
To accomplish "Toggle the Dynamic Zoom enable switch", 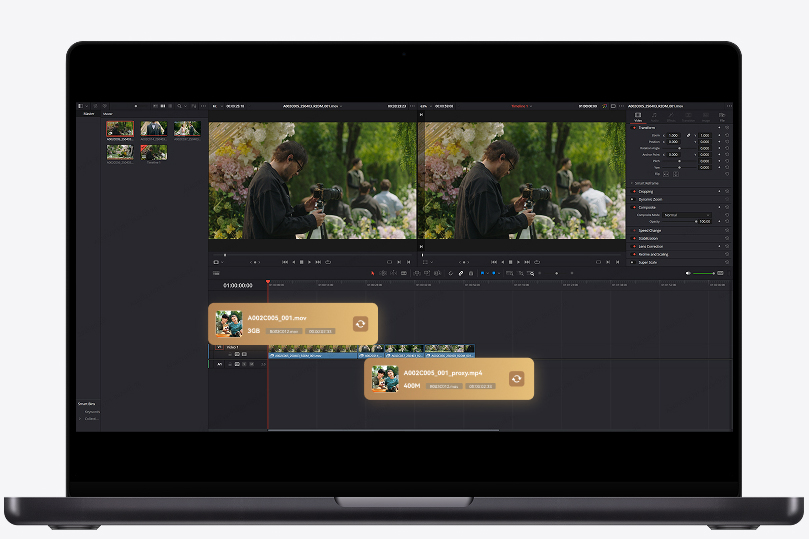I will click(x=634, y=199).
